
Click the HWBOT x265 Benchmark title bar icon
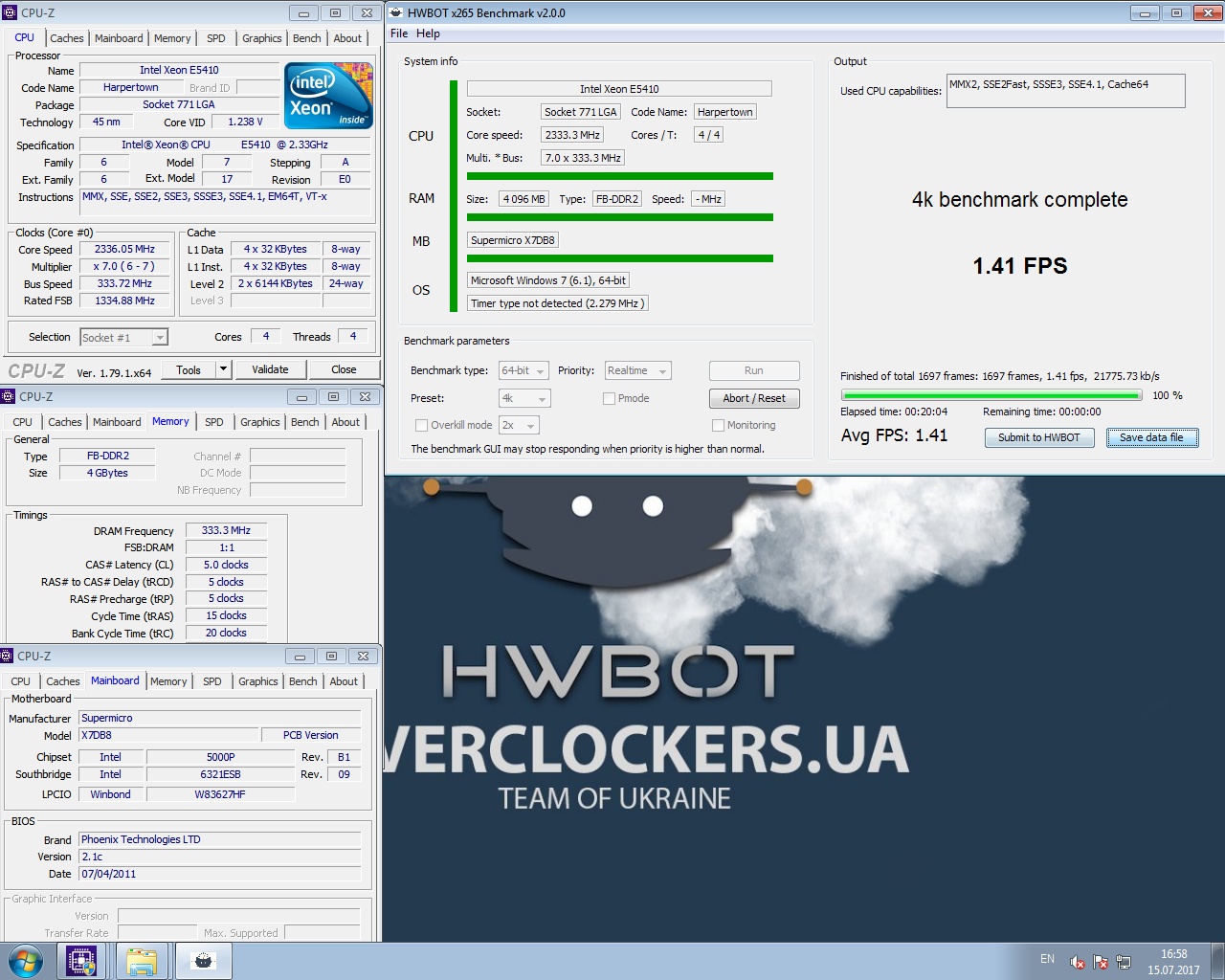click(x=396, y=12)
